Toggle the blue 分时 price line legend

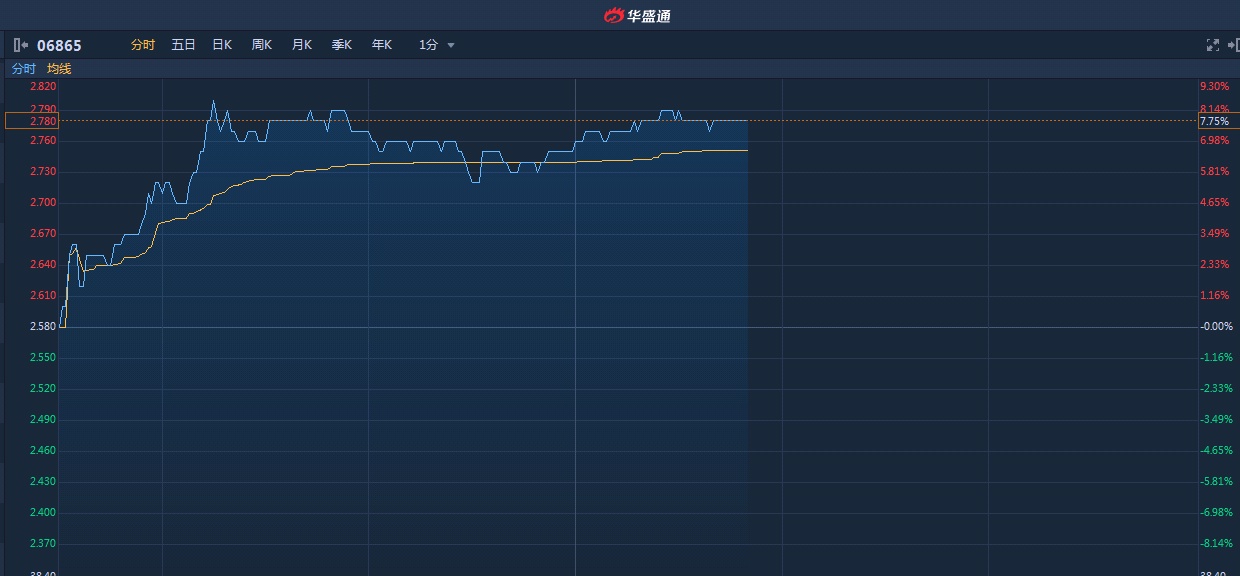point(23,69)
